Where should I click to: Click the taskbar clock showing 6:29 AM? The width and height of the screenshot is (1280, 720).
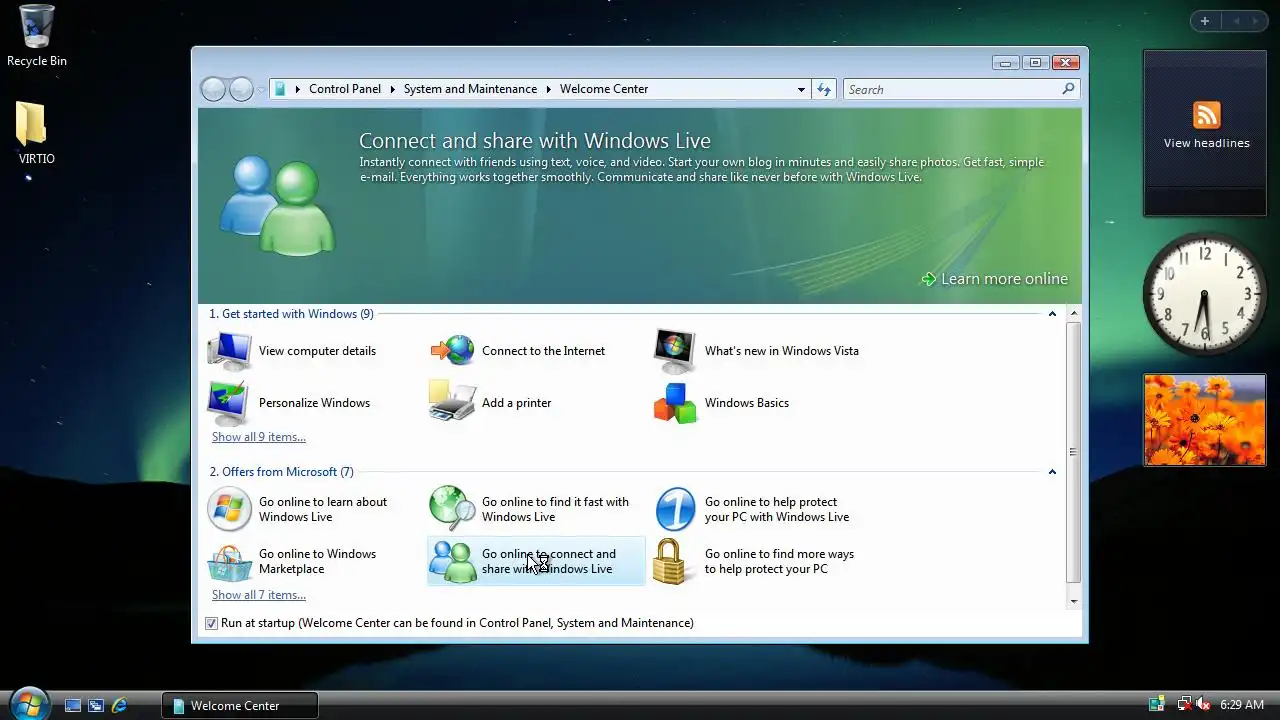[x=1242, y=705]
